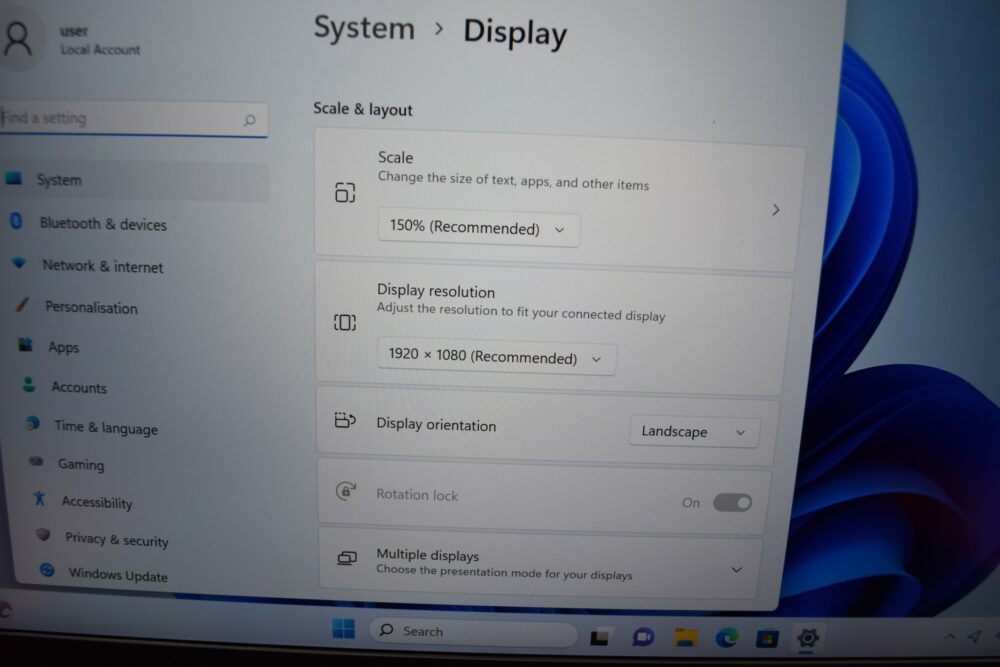This screenshot has height=667, width=1000.
Task: Click the Accounts person icon
Action: (x=29, y=384)
